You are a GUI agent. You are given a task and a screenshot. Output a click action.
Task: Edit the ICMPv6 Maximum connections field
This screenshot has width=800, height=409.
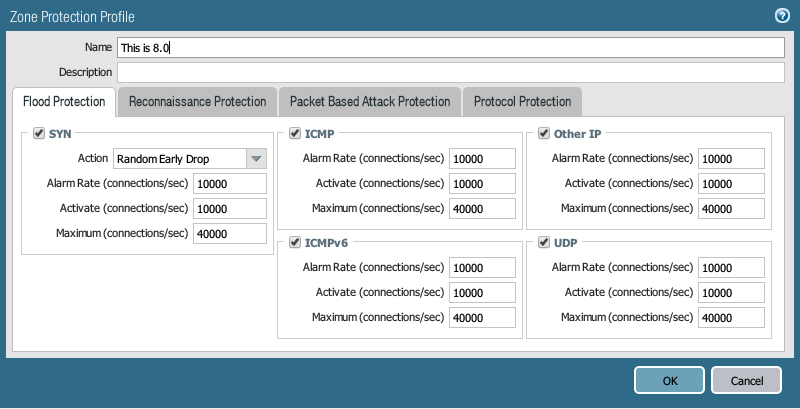pos(483,317)
